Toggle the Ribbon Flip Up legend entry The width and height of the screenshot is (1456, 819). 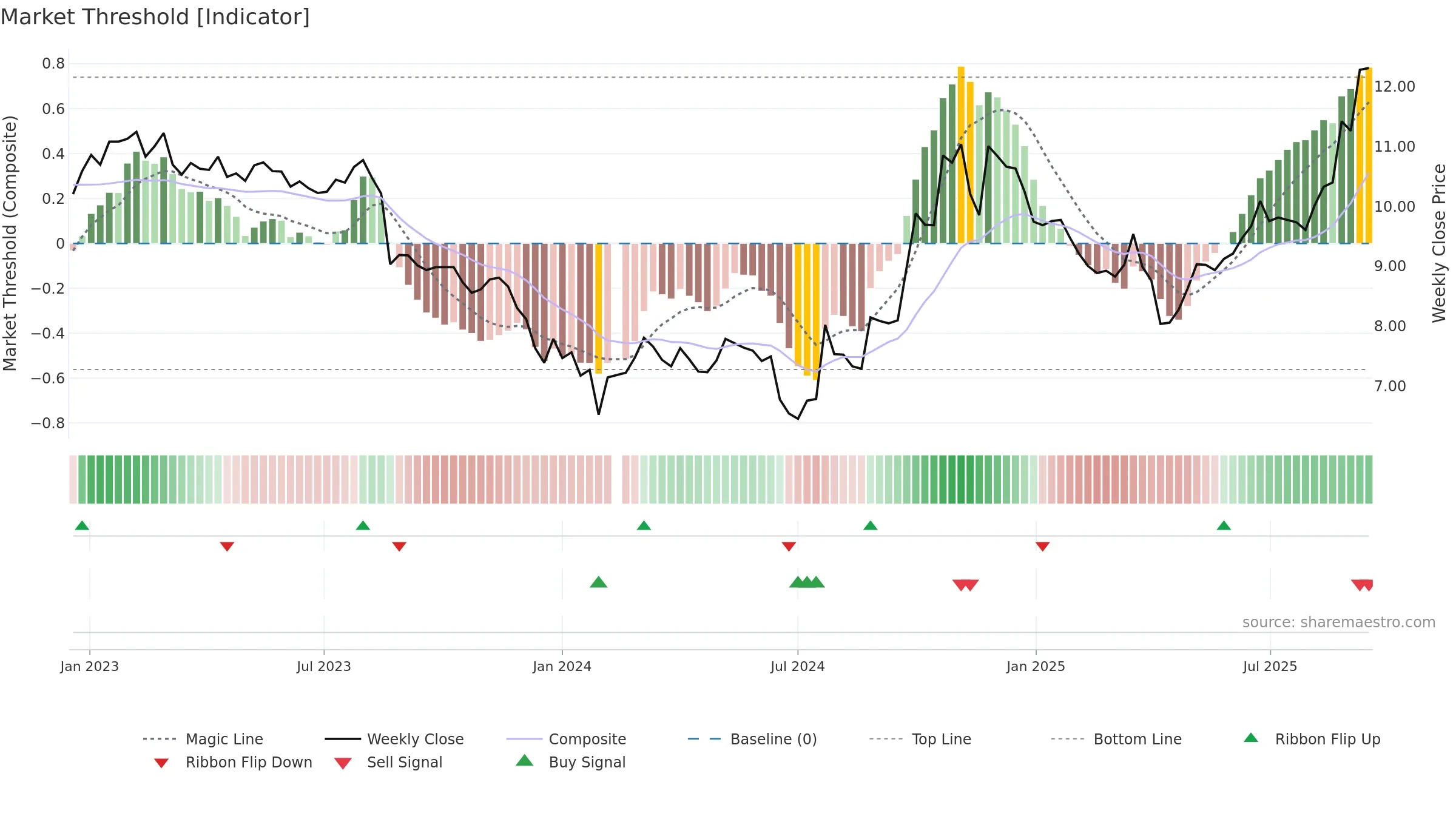click(x=1312, y=739)
